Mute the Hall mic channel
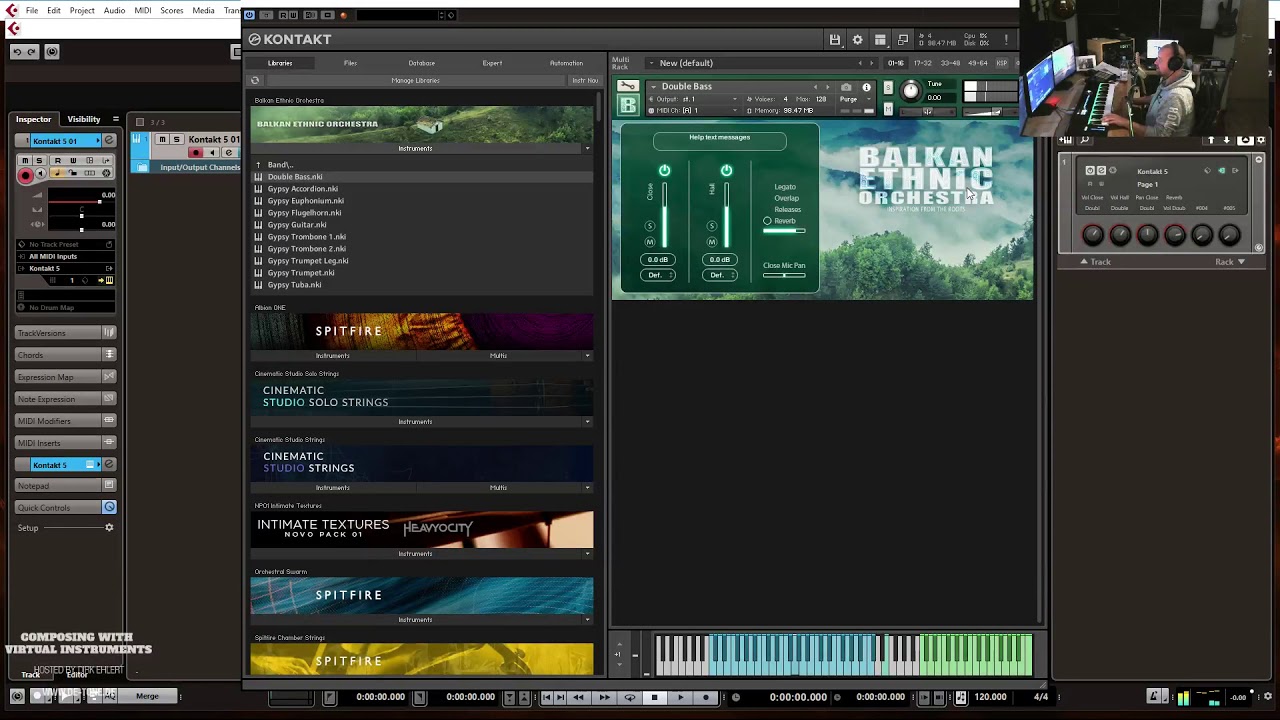Image resolution: width=1280 pixels, height=720 pixels. point(712,242)
